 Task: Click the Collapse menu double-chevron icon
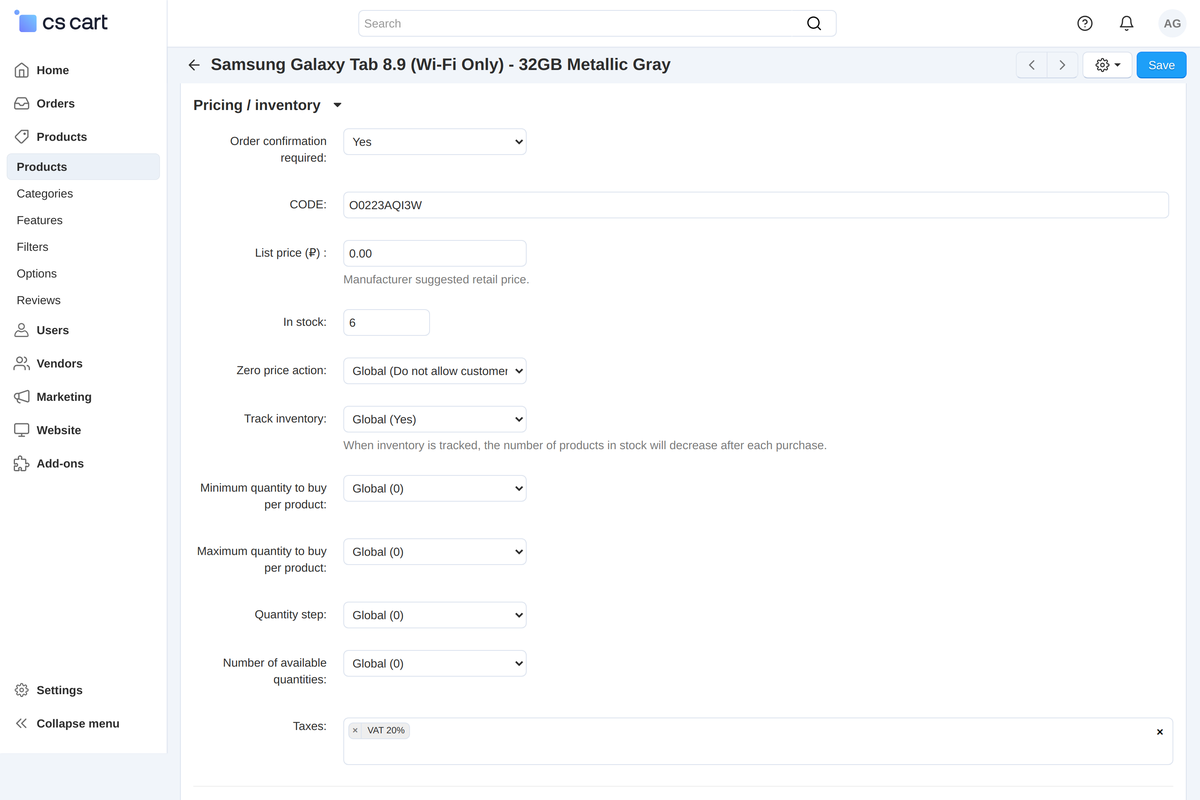(21, 724)
